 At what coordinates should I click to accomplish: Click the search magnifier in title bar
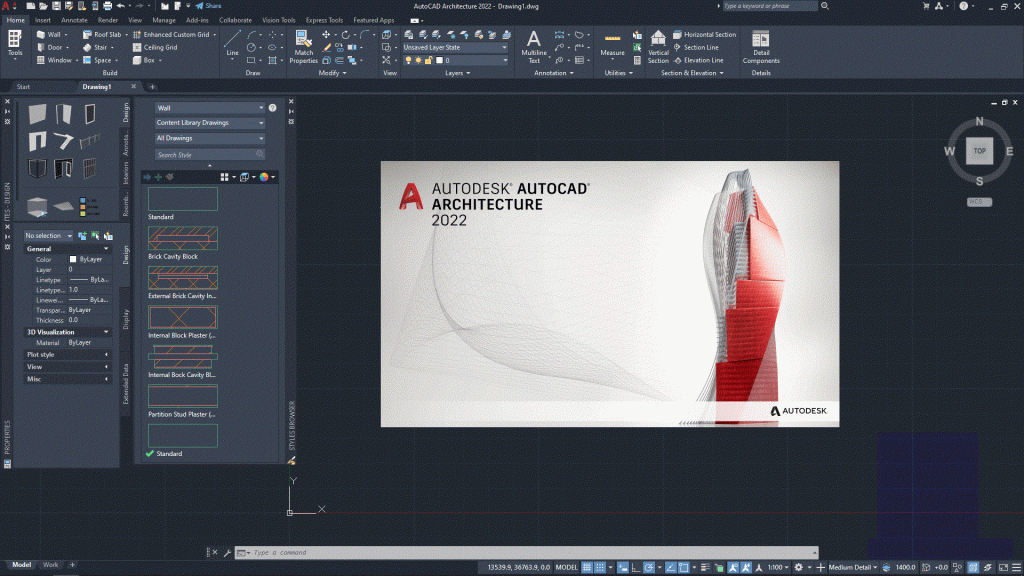point(825,6)
